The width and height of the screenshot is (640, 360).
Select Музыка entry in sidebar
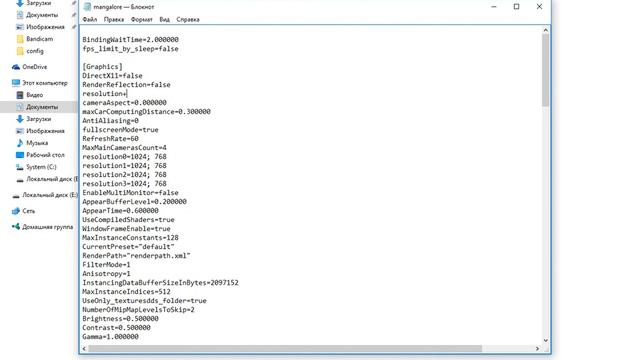pos(37,143)
